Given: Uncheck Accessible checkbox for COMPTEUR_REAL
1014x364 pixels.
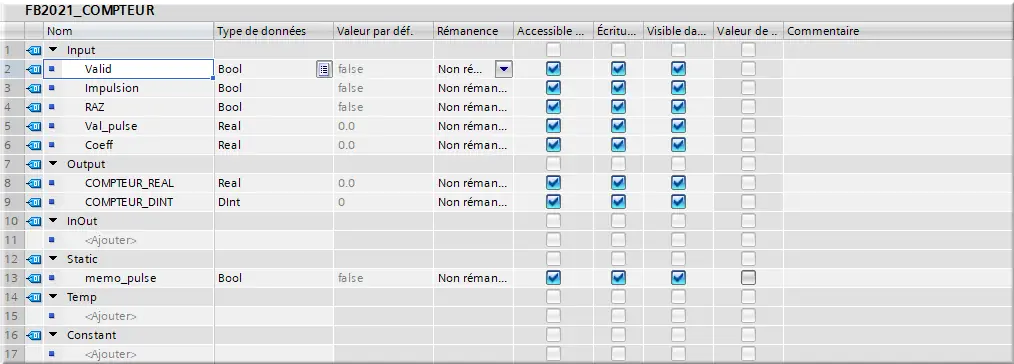Looking at the screenshot, I should coord(554,183).
